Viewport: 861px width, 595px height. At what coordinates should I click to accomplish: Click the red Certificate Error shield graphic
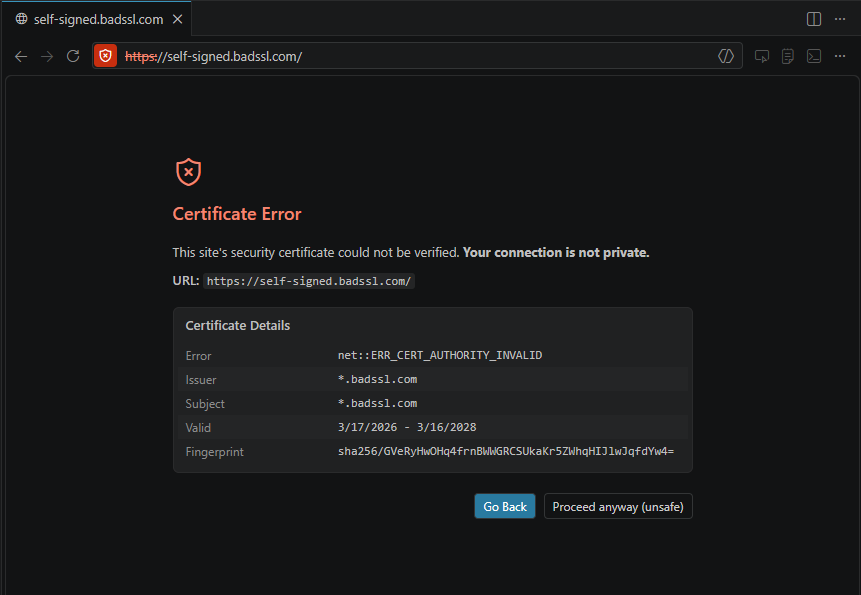[188, 171]
